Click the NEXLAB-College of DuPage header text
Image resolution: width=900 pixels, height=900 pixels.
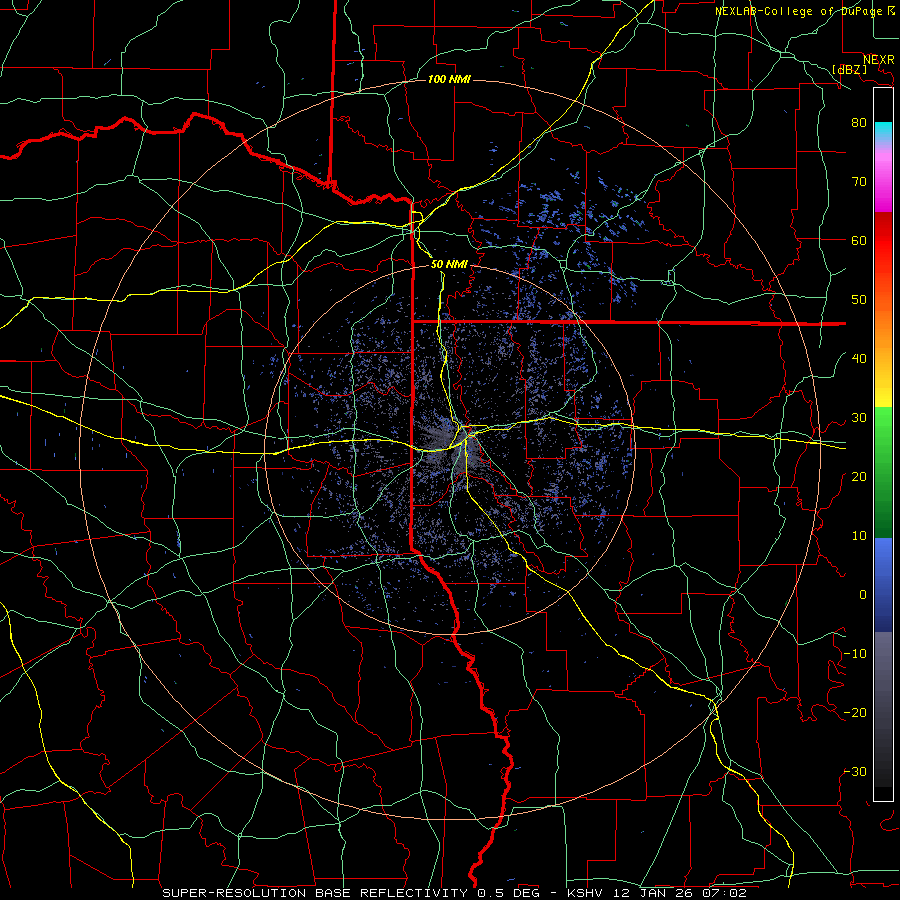tap(798, 11)
